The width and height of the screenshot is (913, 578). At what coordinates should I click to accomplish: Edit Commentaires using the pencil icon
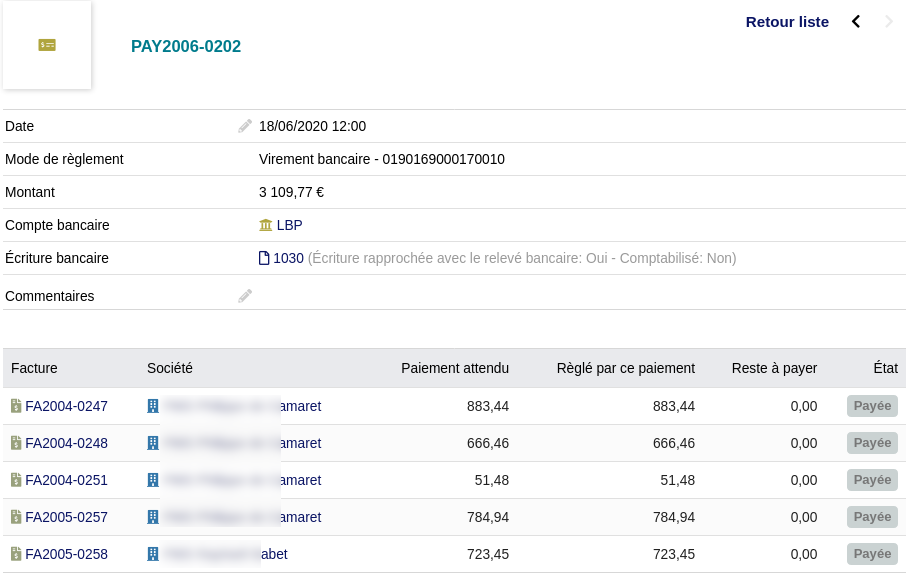click(245, 295)
